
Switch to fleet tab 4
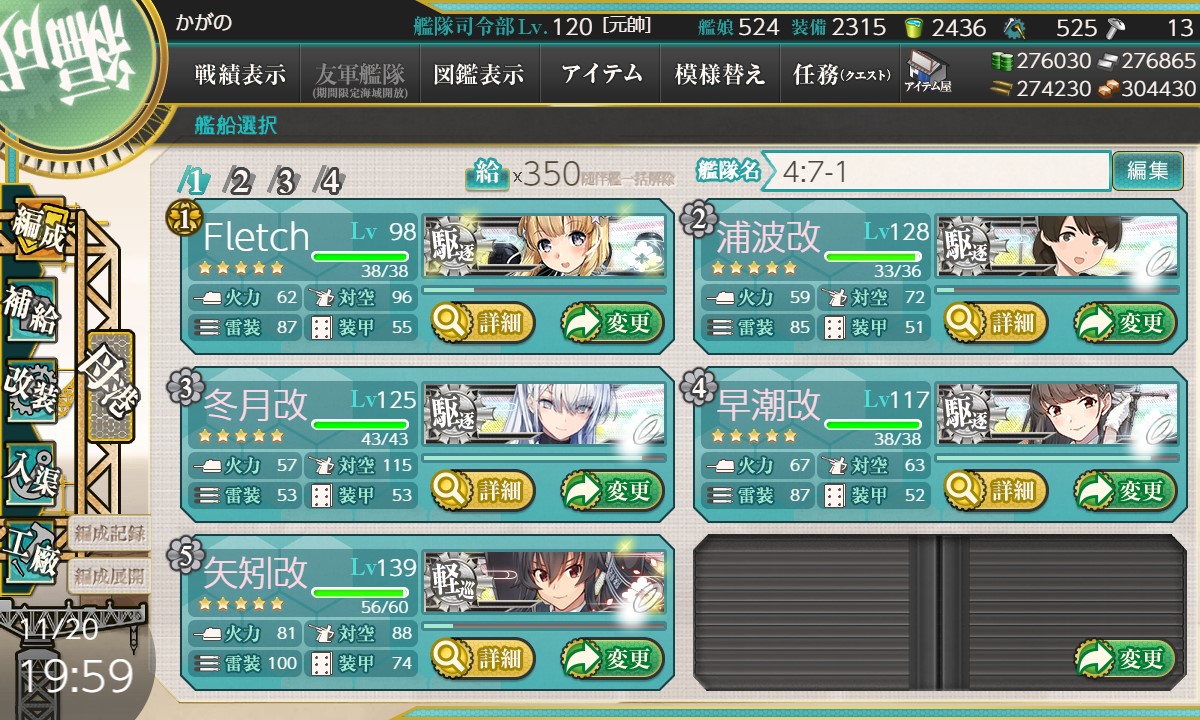pyautogui.click(x=329, y=181)
